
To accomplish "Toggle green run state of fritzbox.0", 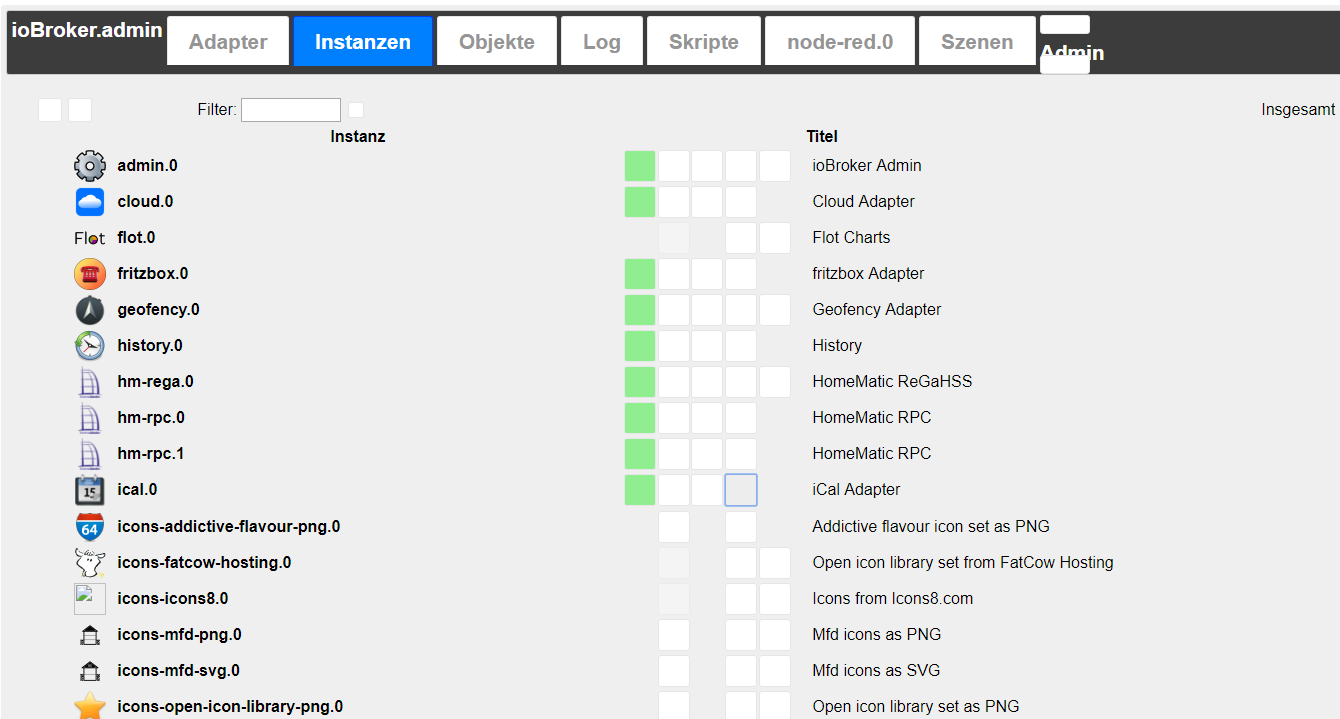I will point(640,274).
